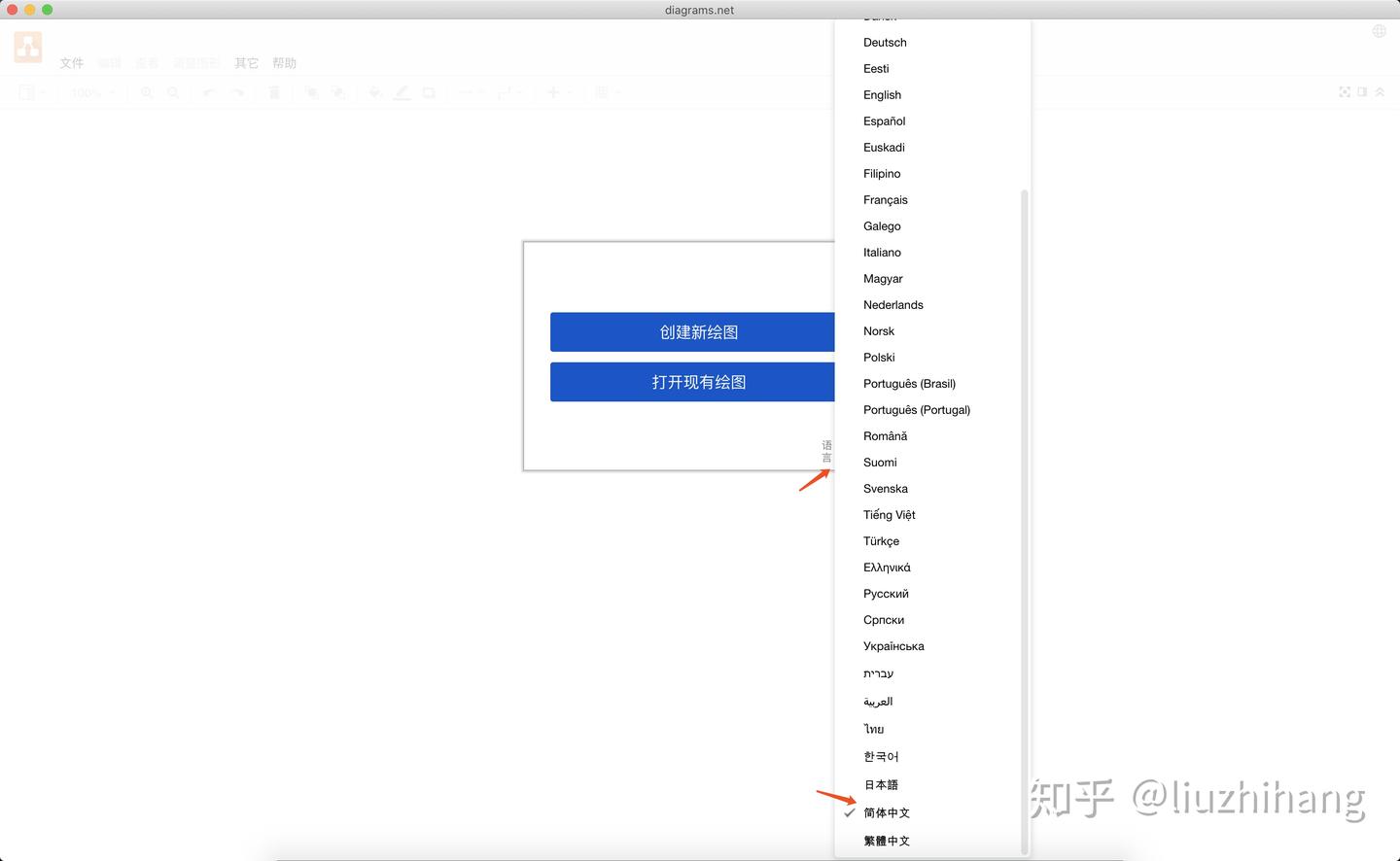Click the delete trash icon in toolbar

(x=274, y=92)
